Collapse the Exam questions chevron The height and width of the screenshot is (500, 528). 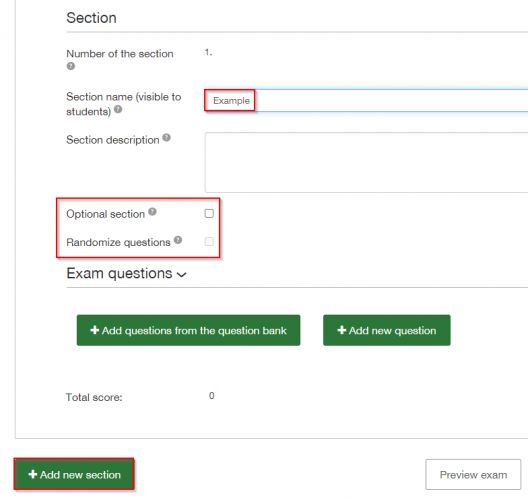click(182, 275)
